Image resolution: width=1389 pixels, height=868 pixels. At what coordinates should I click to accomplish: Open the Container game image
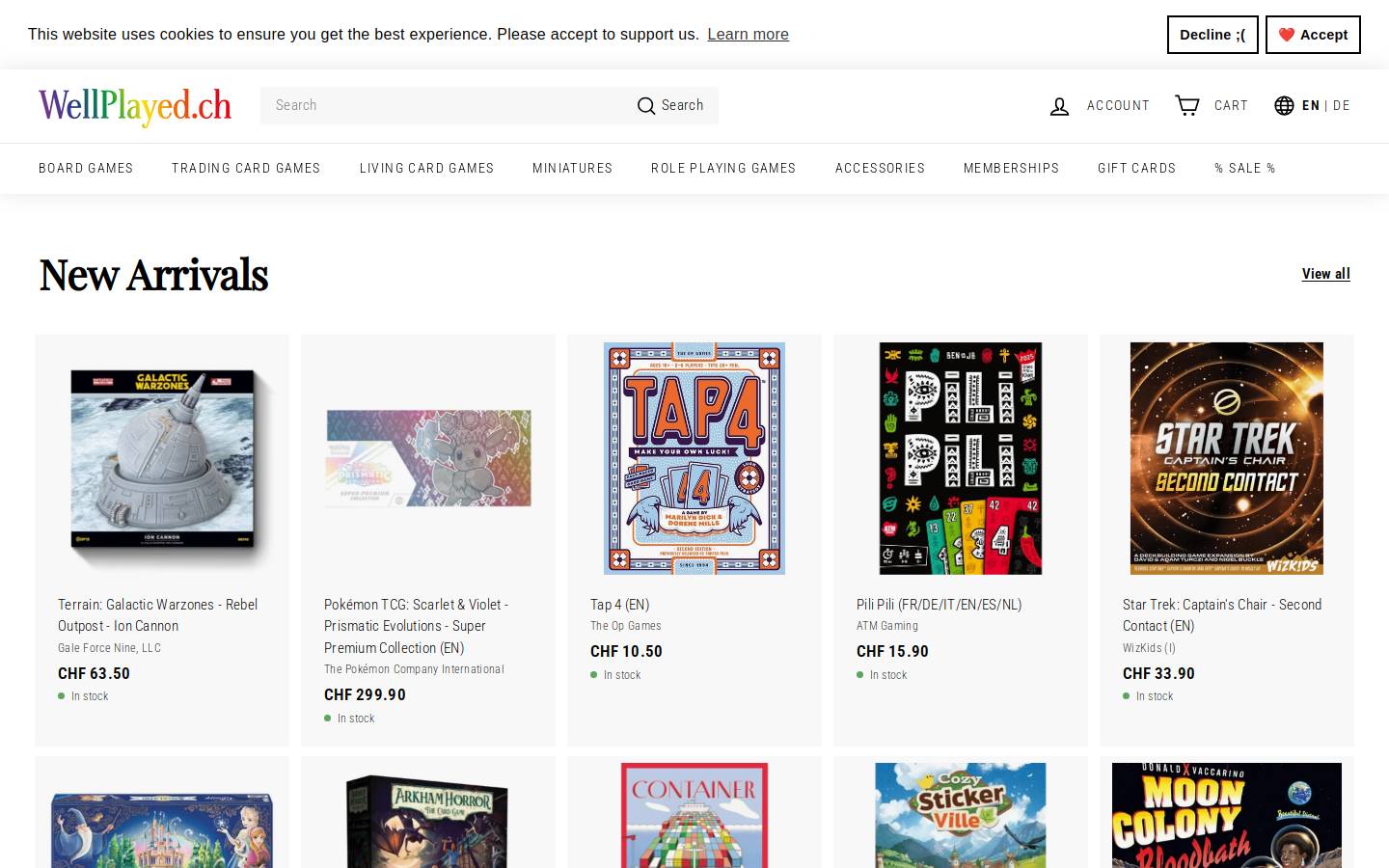(694, 816)
